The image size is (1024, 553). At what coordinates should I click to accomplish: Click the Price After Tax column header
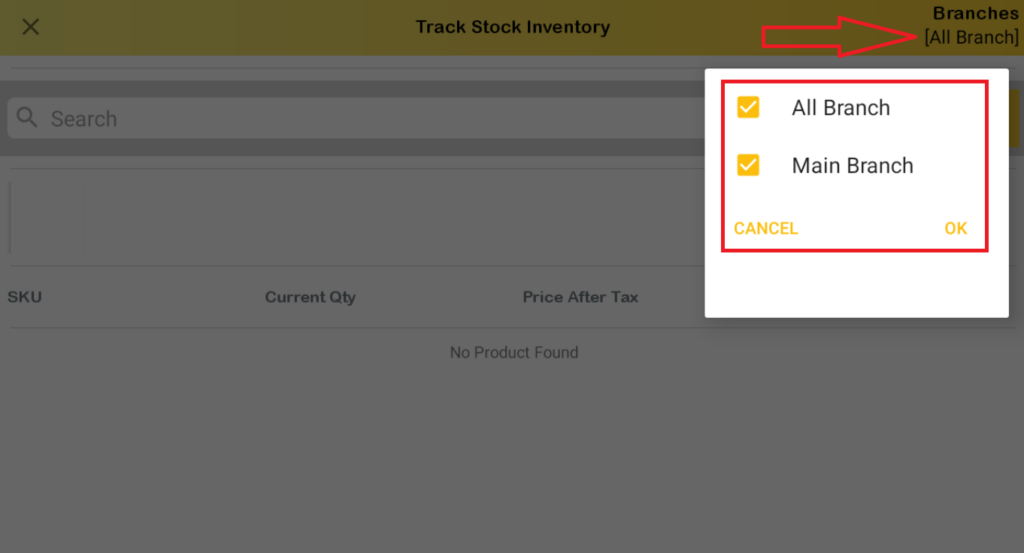click(580, 297)
